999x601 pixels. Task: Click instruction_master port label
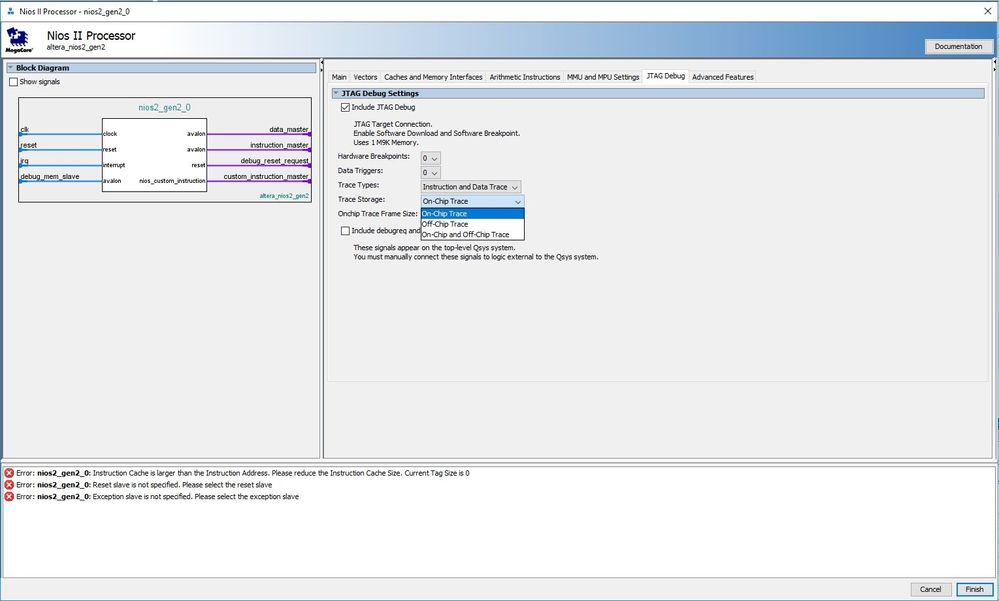(279, 145)
